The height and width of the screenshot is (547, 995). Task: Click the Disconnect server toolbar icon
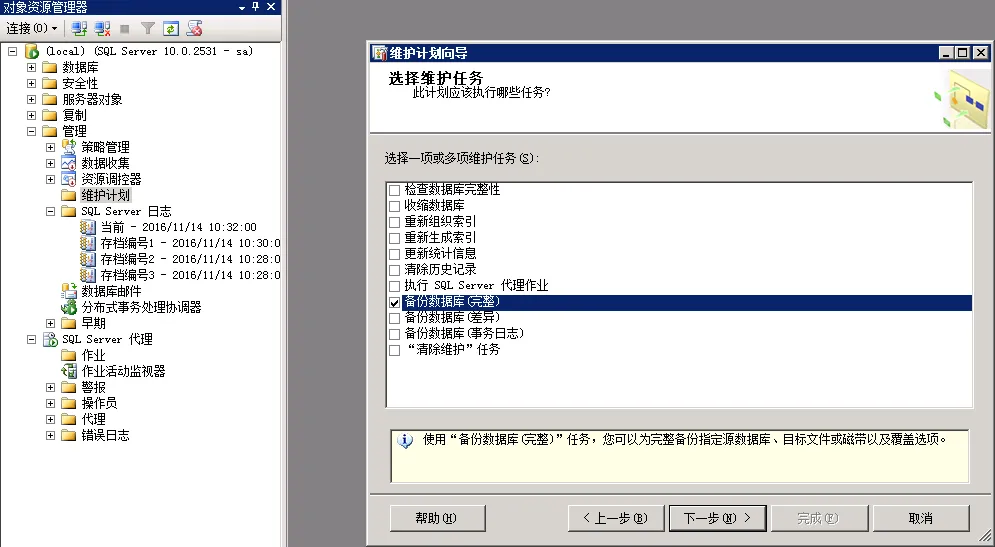pyautogui.click(x=102, y=29)
